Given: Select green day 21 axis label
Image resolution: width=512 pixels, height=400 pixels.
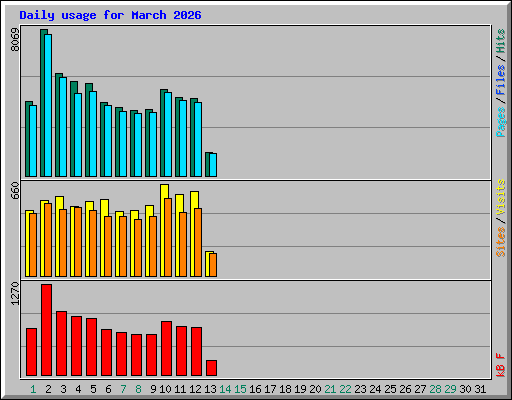Looking at the screenshot, I should (330, 389).
